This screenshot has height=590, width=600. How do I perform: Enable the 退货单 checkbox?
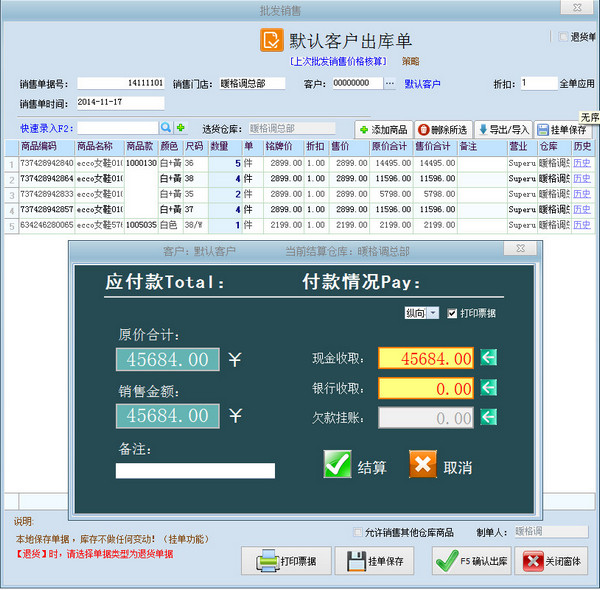coord(561,37)
